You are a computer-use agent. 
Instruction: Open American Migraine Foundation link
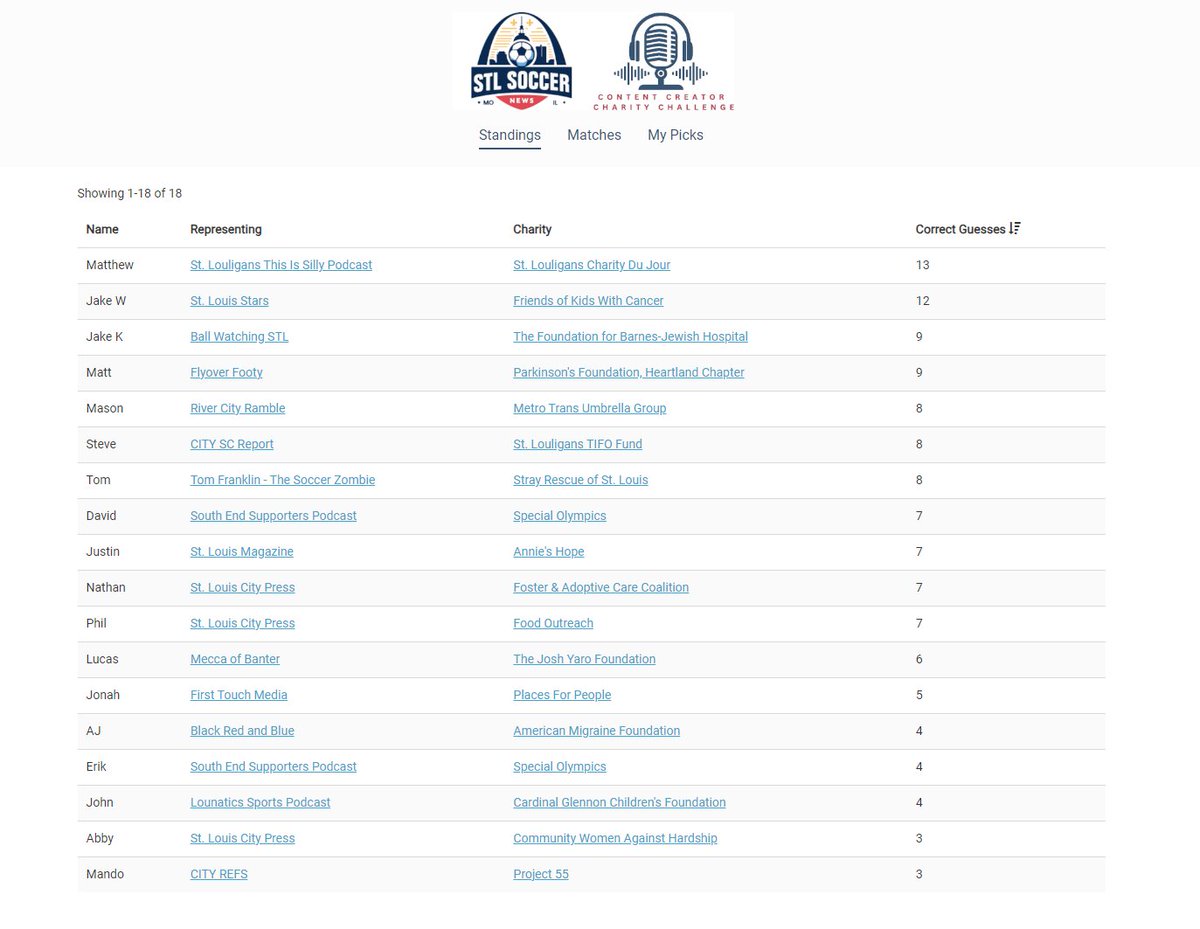(597, 731)
